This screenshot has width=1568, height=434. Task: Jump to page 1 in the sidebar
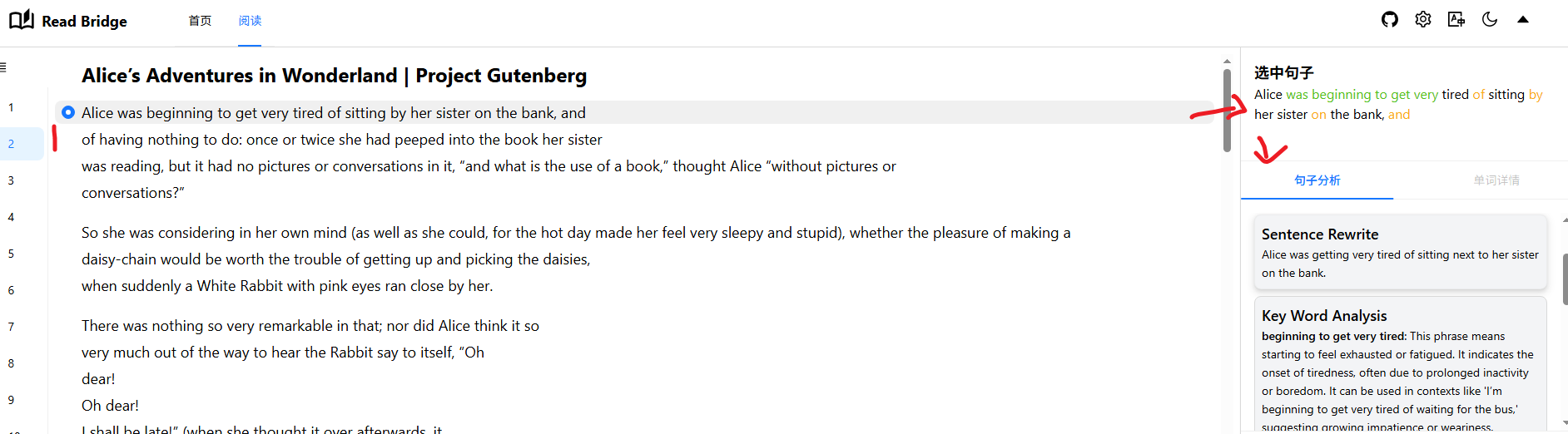tap(12, 107)
